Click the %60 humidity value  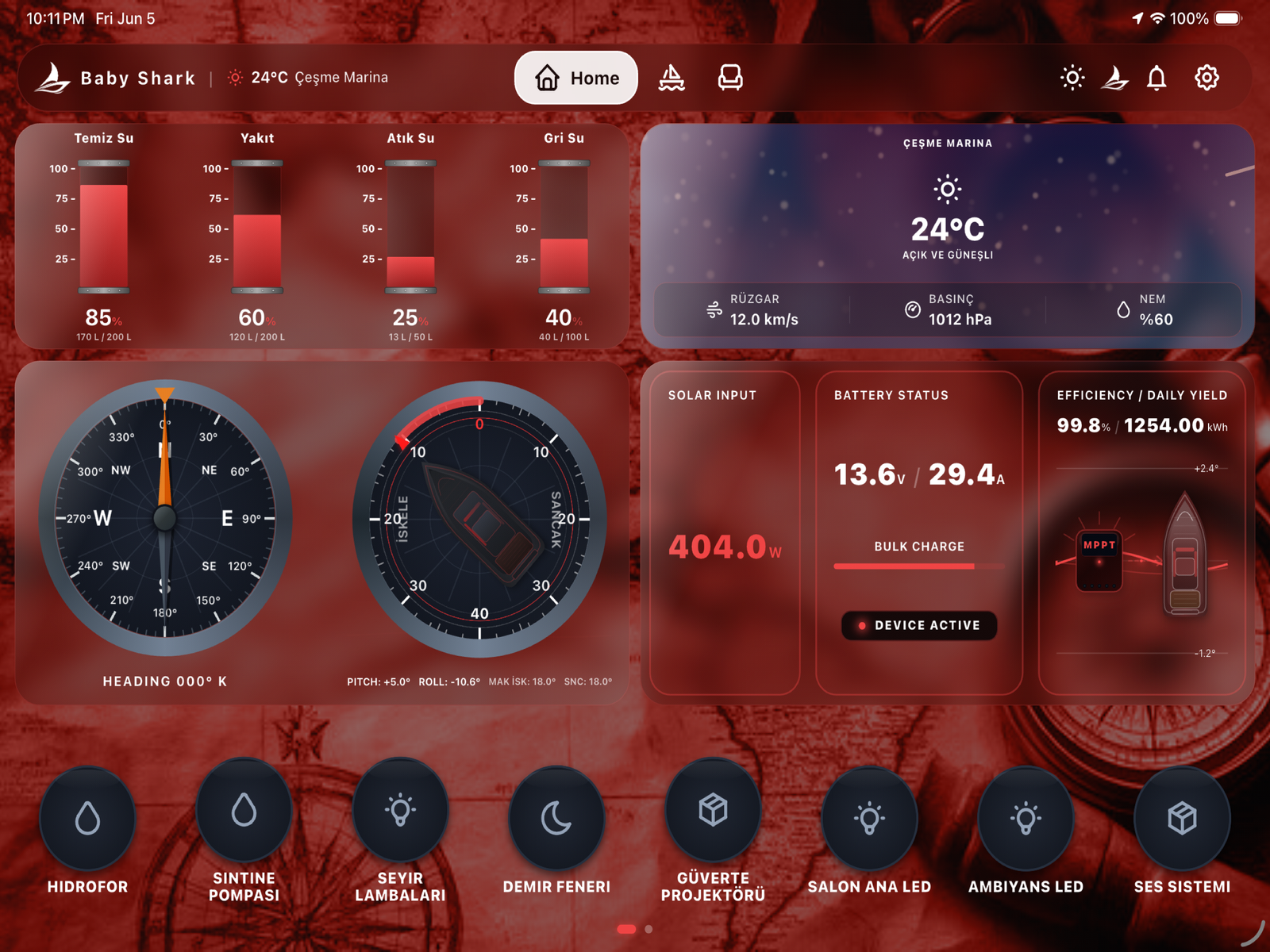point(1156,320)
